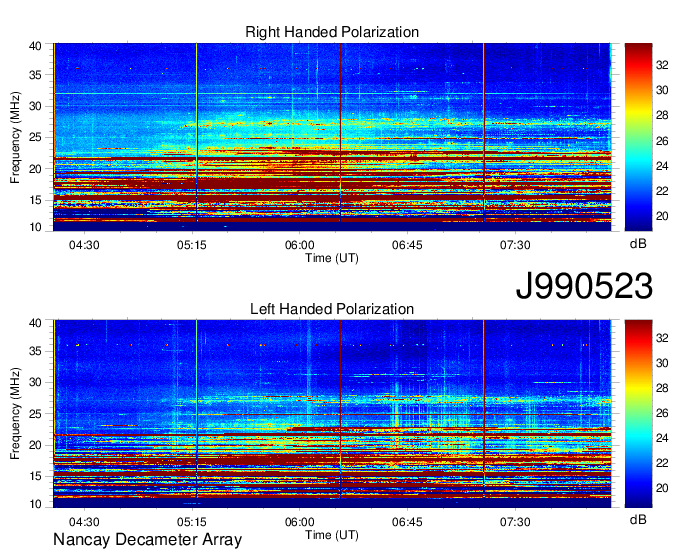Click the Right Handed Polarization title
680x552 pixels.
(332, 32)
